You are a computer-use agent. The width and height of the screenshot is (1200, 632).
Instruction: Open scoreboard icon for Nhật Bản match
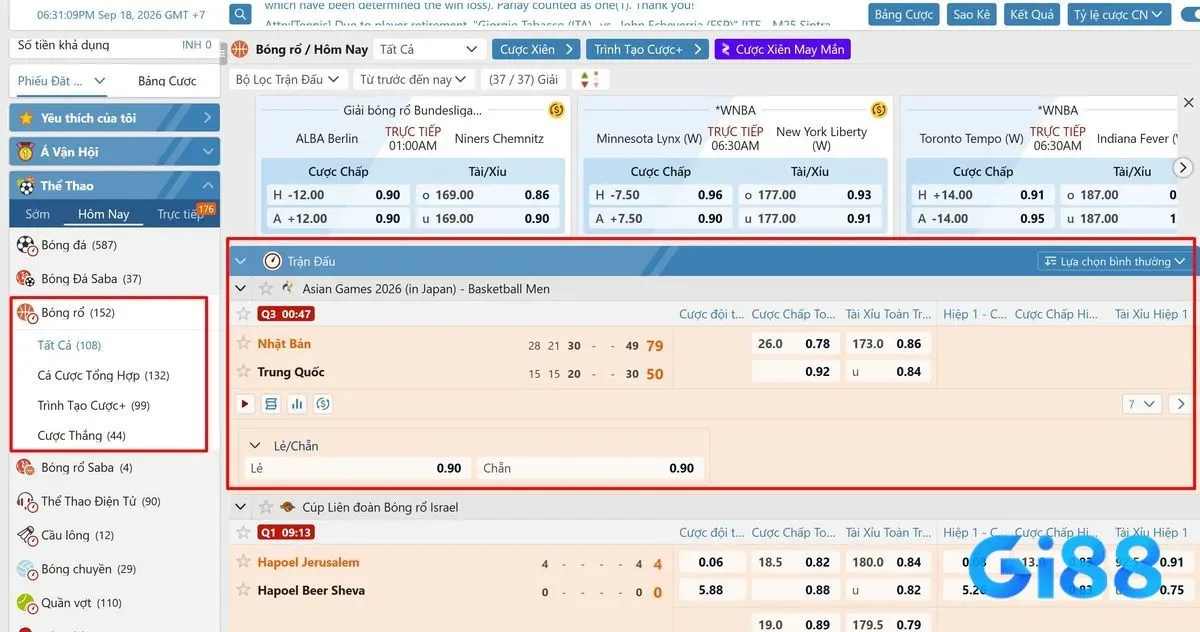(271, 404)
